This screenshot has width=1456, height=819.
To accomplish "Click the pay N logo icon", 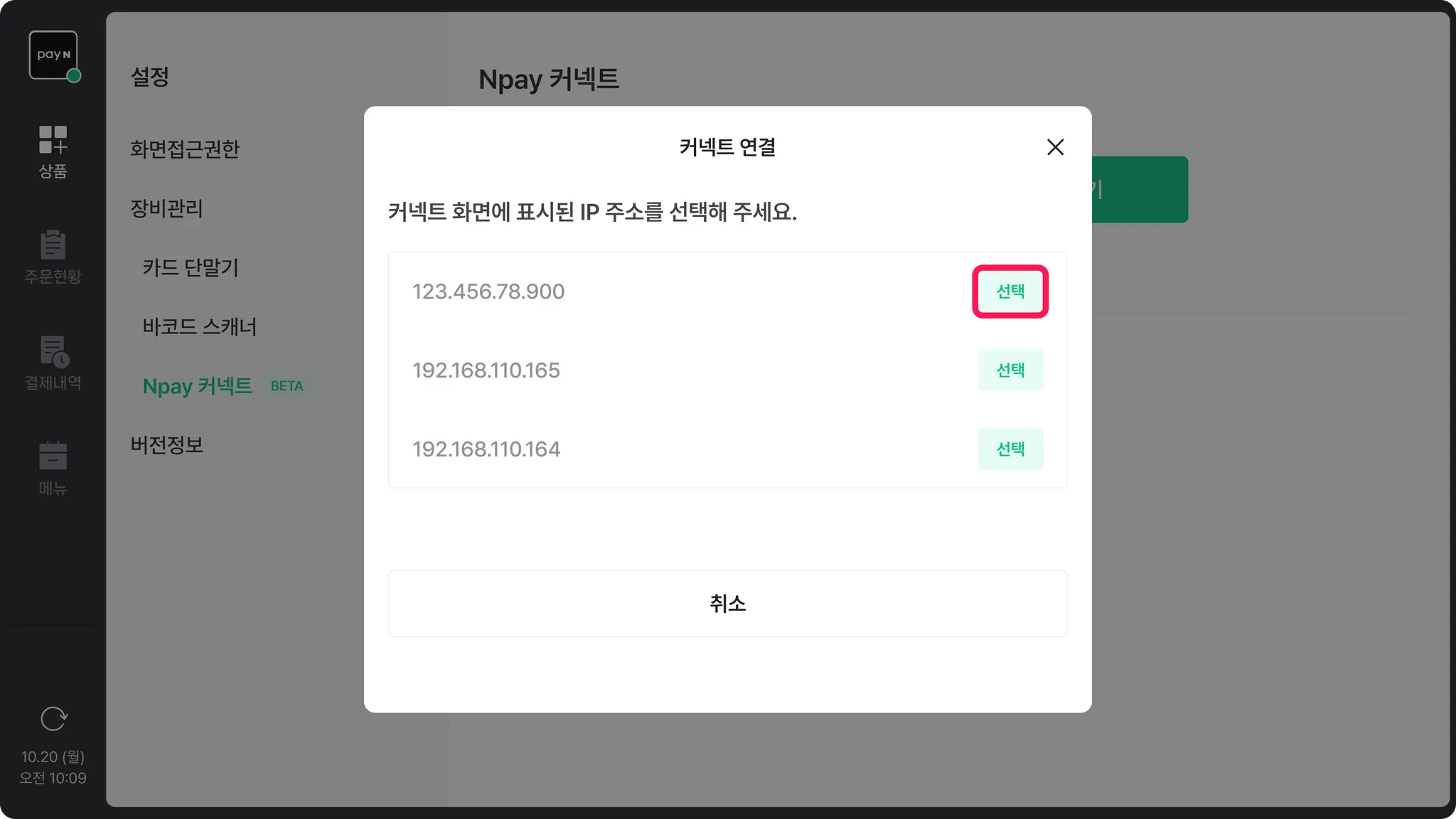I will 53,55.
